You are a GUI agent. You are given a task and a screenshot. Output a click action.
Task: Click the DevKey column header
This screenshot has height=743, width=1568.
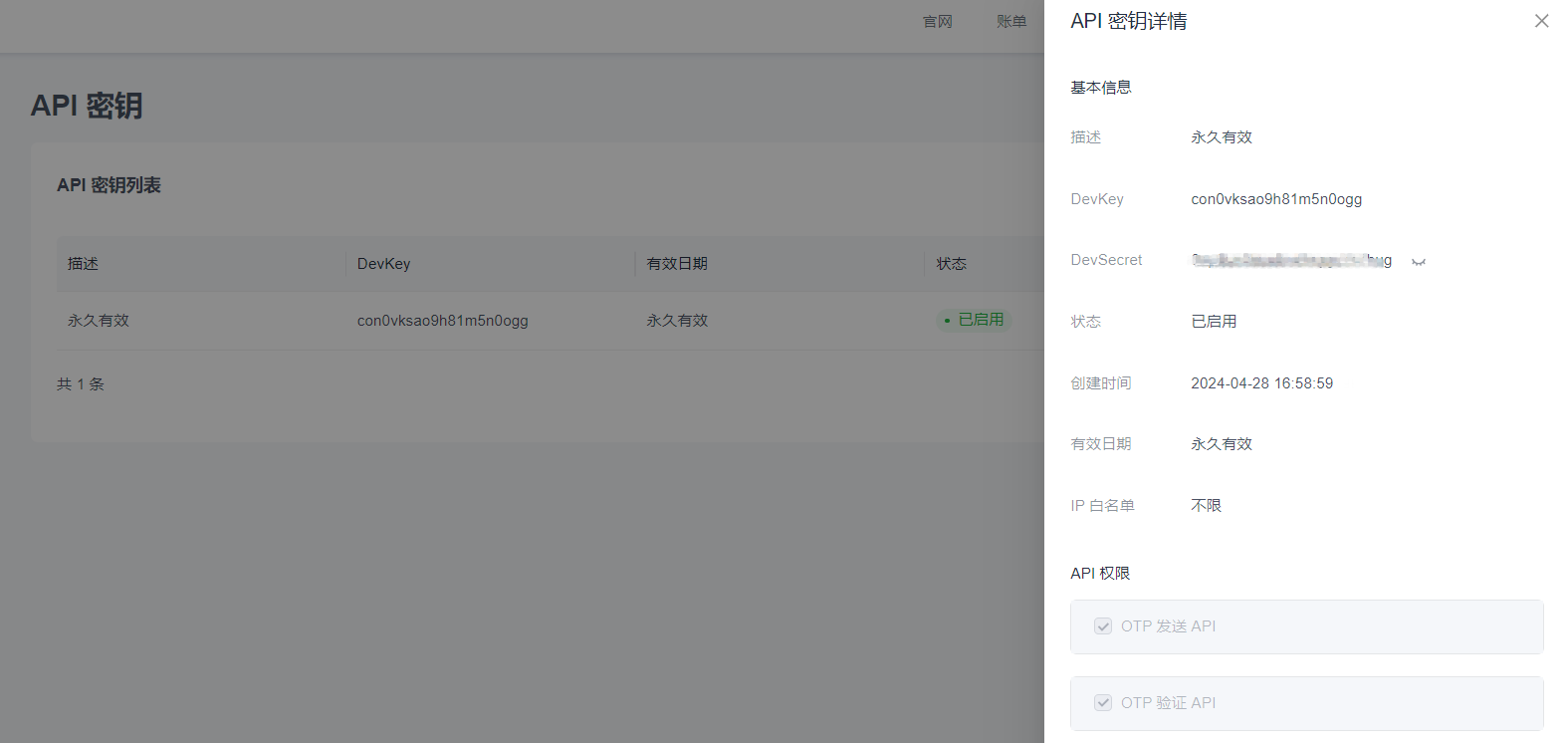(x=384, y=264)
